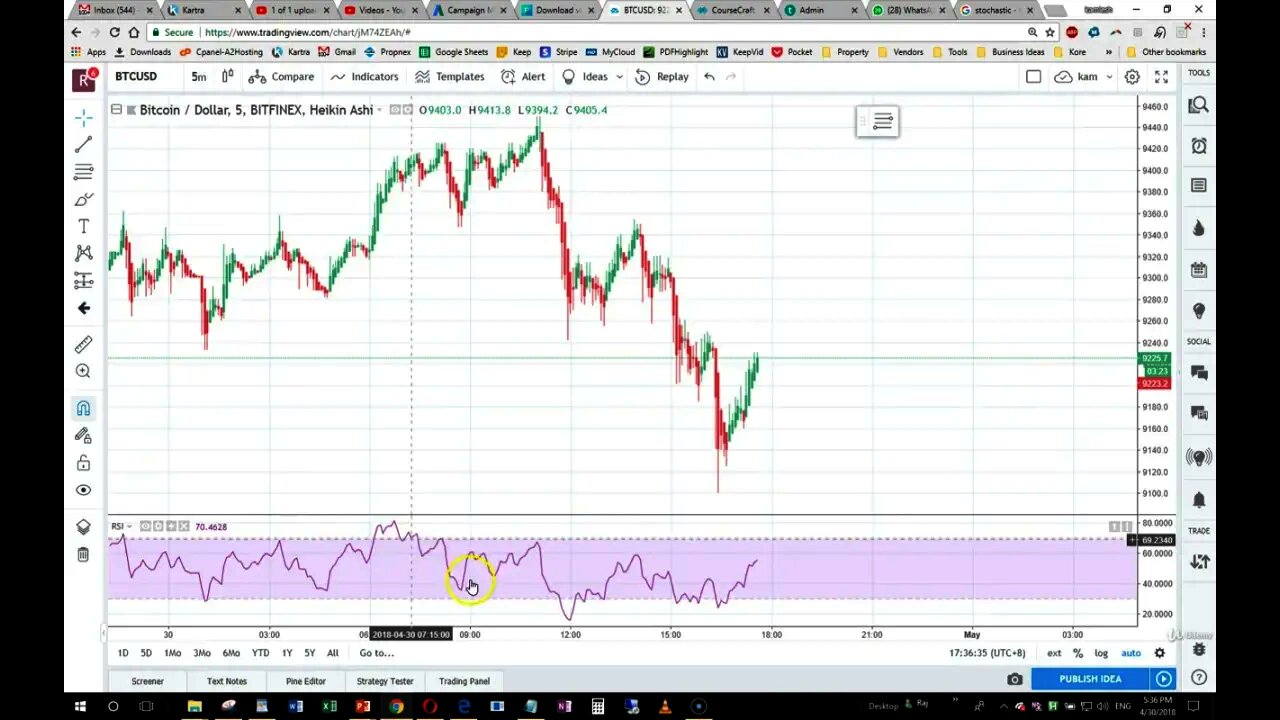
Task: Select the trend line drawing tool
Action: pos(83,145)
